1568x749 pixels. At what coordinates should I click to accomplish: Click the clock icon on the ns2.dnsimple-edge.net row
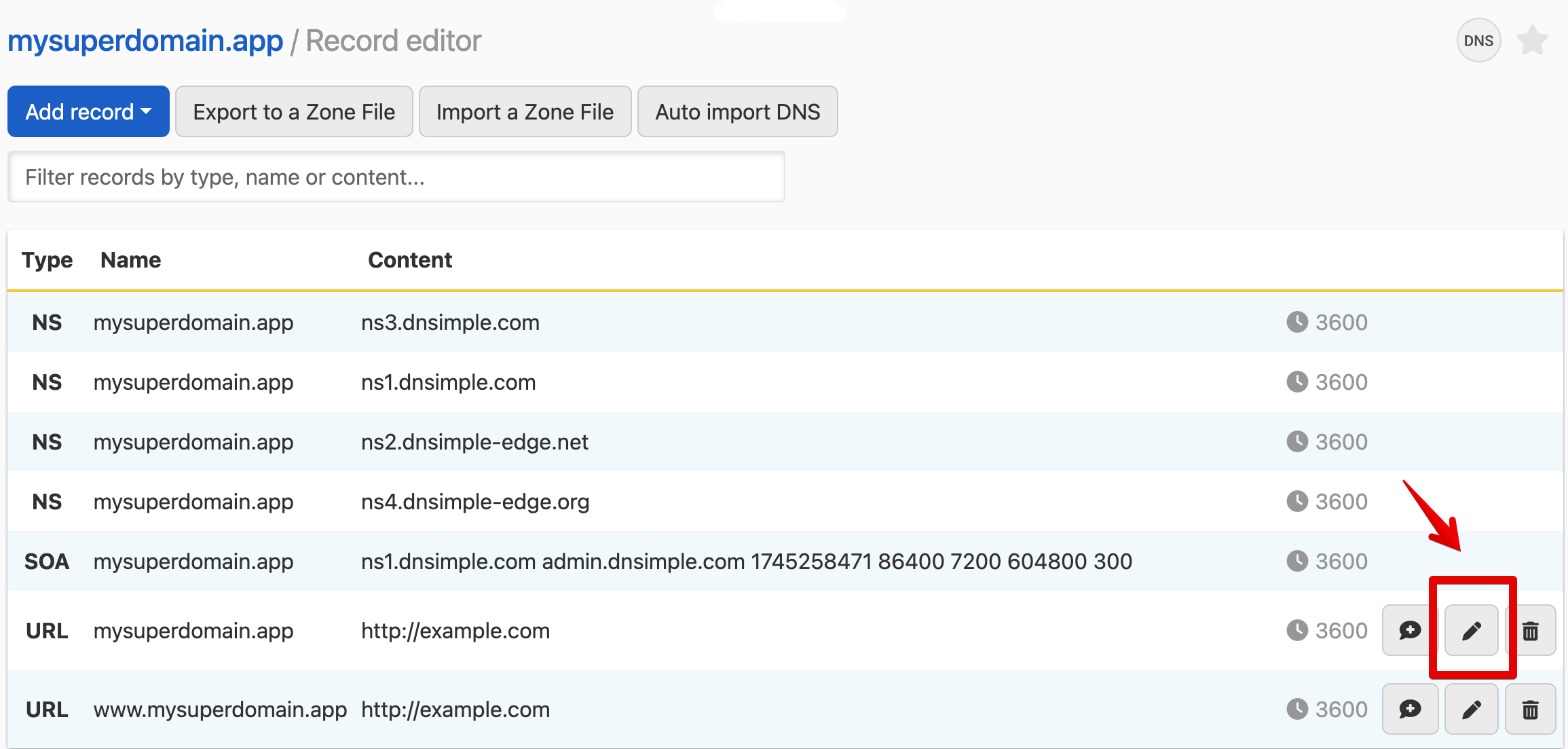pyautogui.click(x=1296, y=441)
